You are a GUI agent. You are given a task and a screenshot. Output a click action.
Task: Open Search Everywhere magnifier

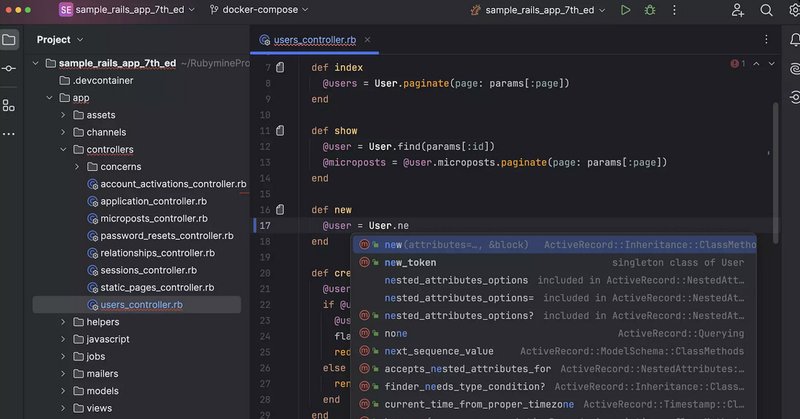pyautogui.click(x=766, y=10)
